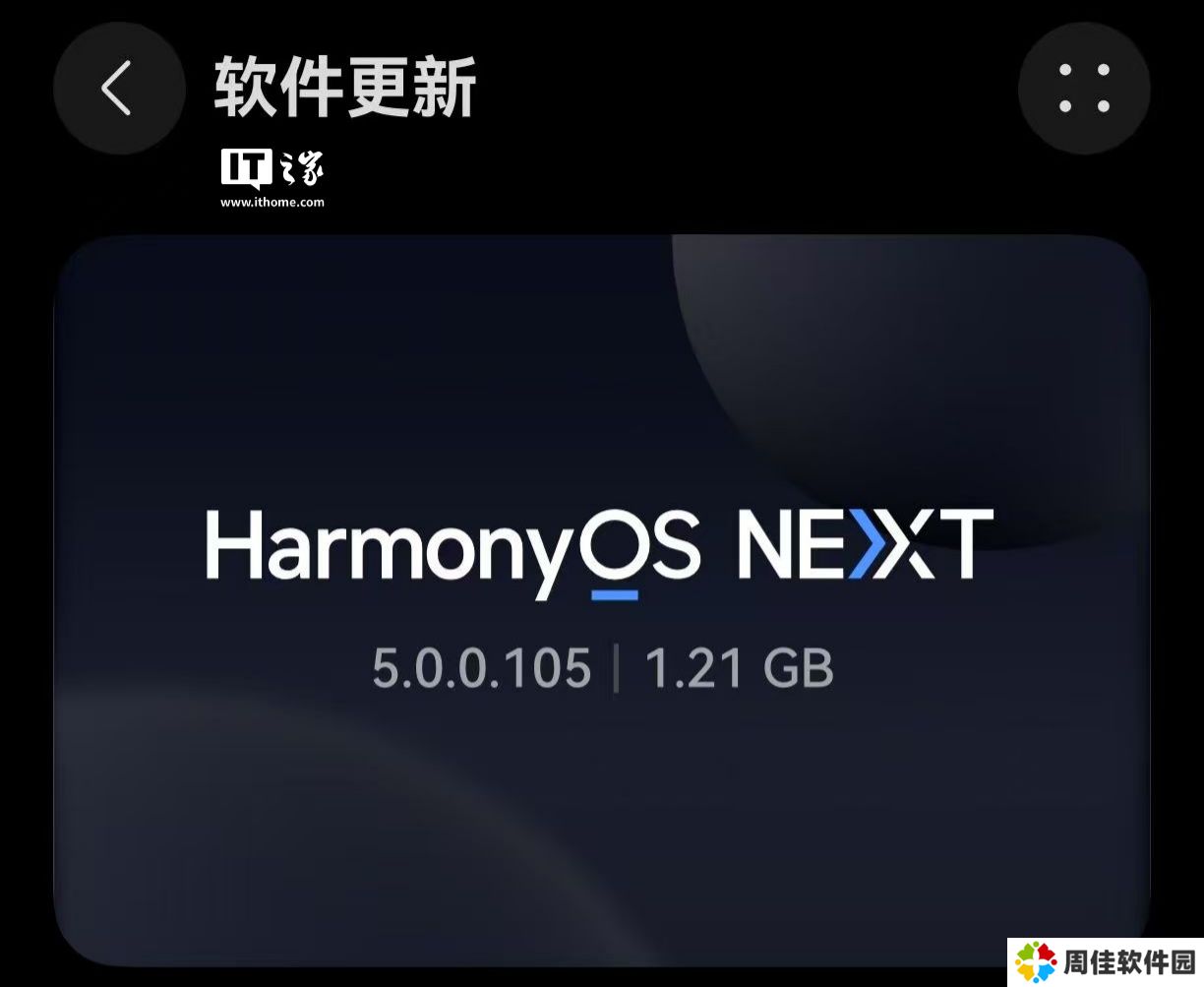1204x987 pixels.
Task: Select the 软件更新 page title
Action: [x=345, y=88]
